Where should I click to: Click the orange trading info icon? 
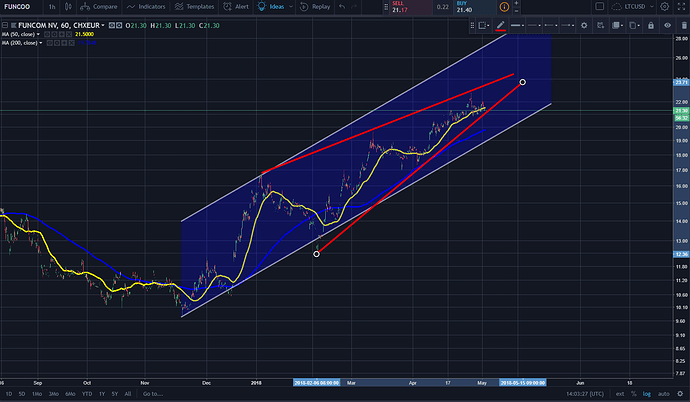504,7
